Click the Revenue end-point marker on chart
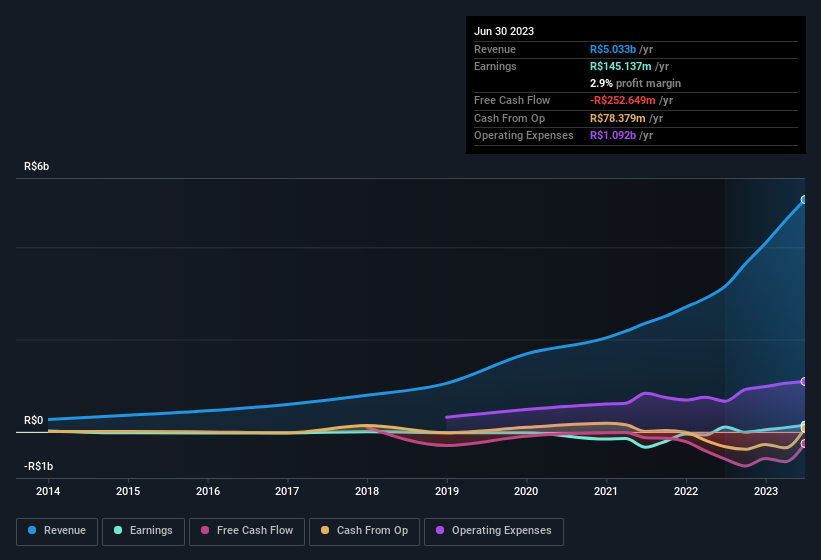 pos(804,199)
